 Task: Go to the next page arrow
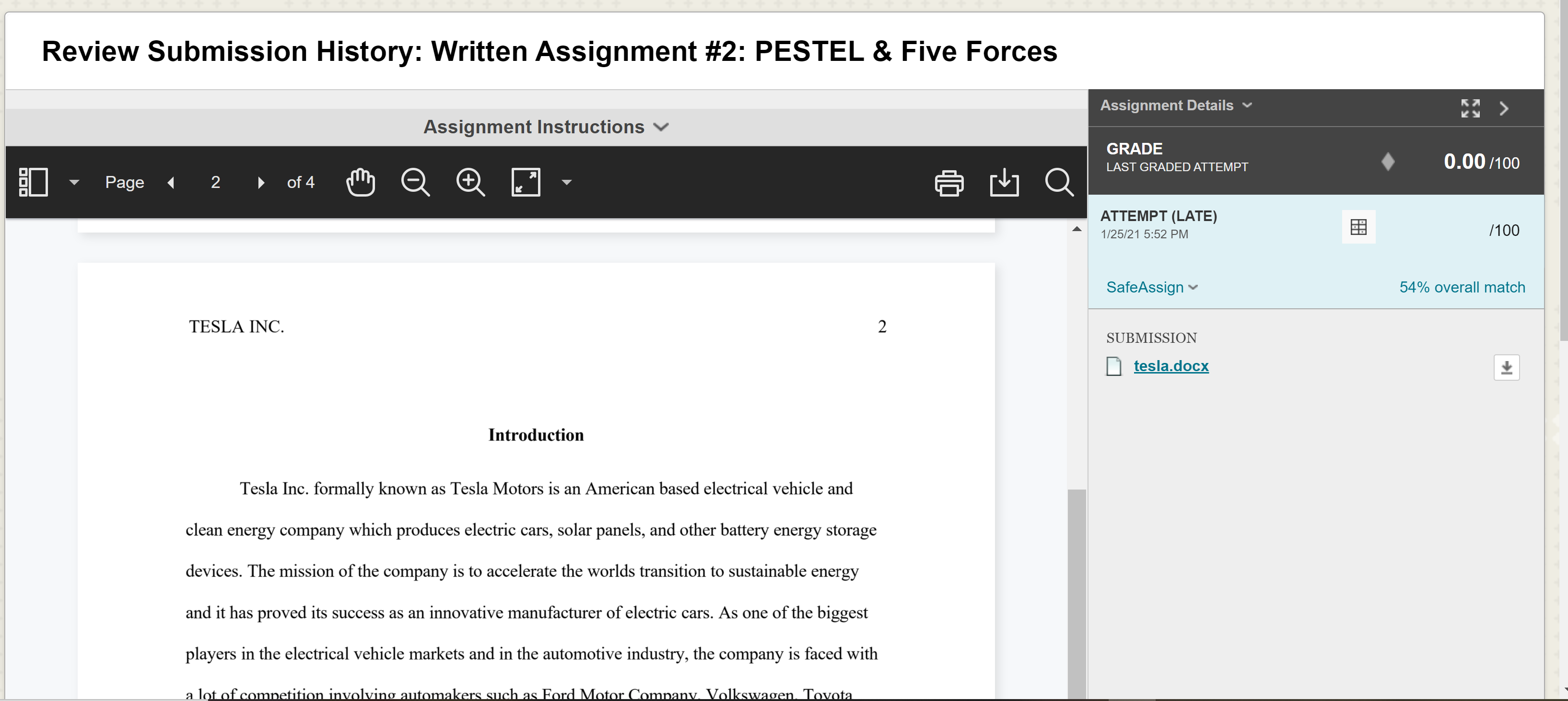(260, 182)
